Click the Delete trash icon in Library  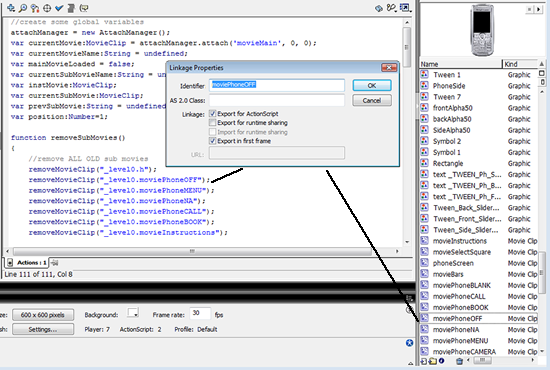459,361
